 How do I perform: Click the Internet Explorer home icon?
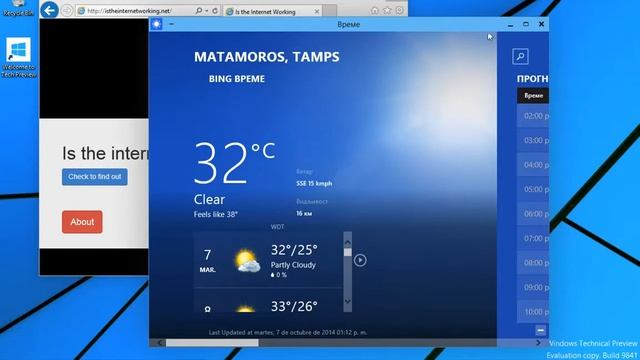[375, 11]
